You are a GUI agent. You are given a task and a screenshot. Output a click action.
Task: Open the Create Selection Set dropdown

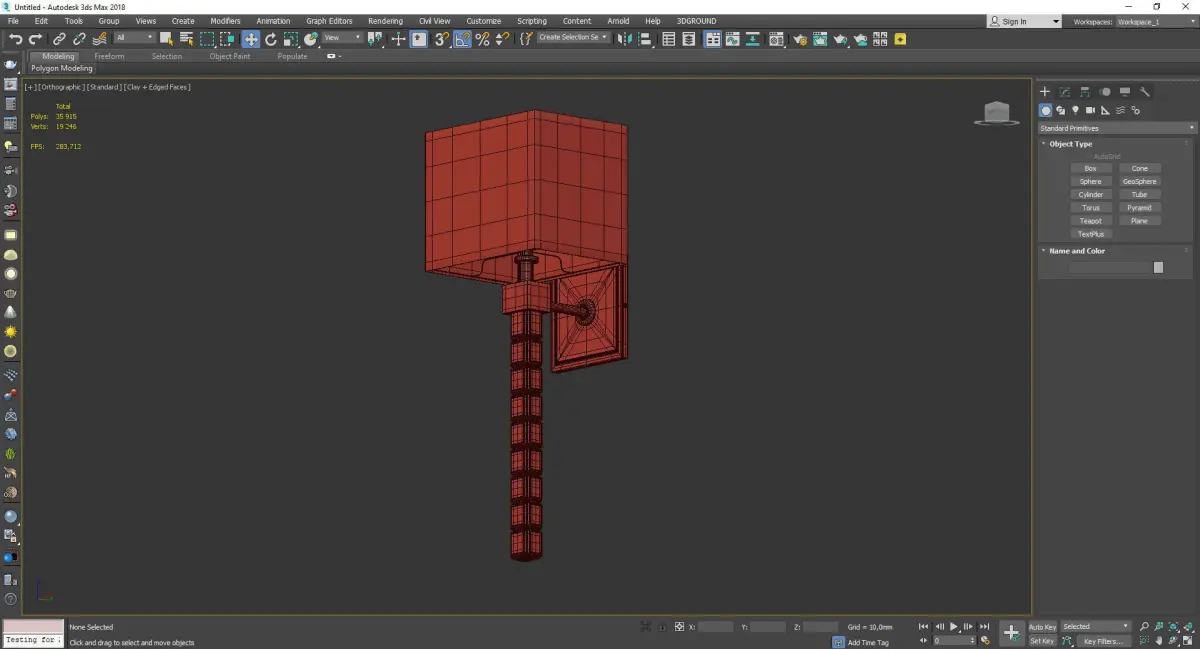573,38
